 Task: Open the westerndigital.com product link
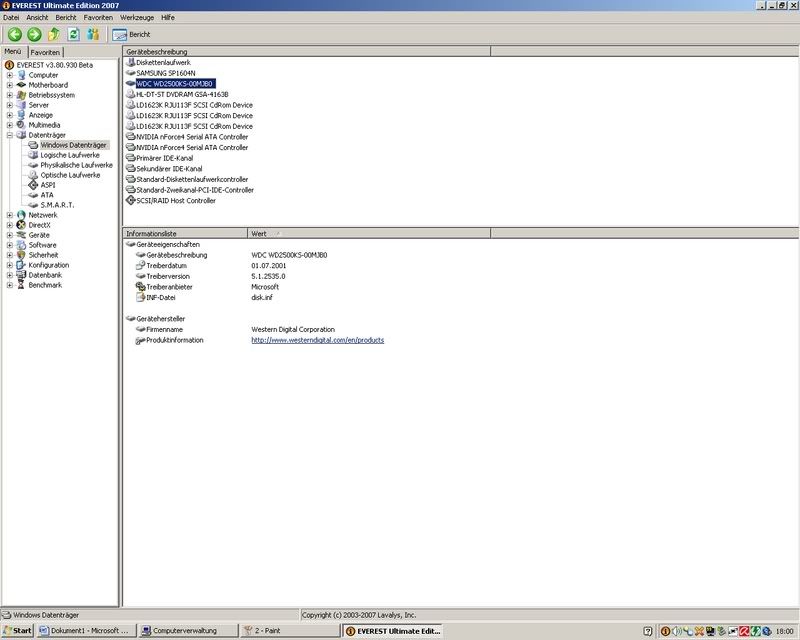317,340
